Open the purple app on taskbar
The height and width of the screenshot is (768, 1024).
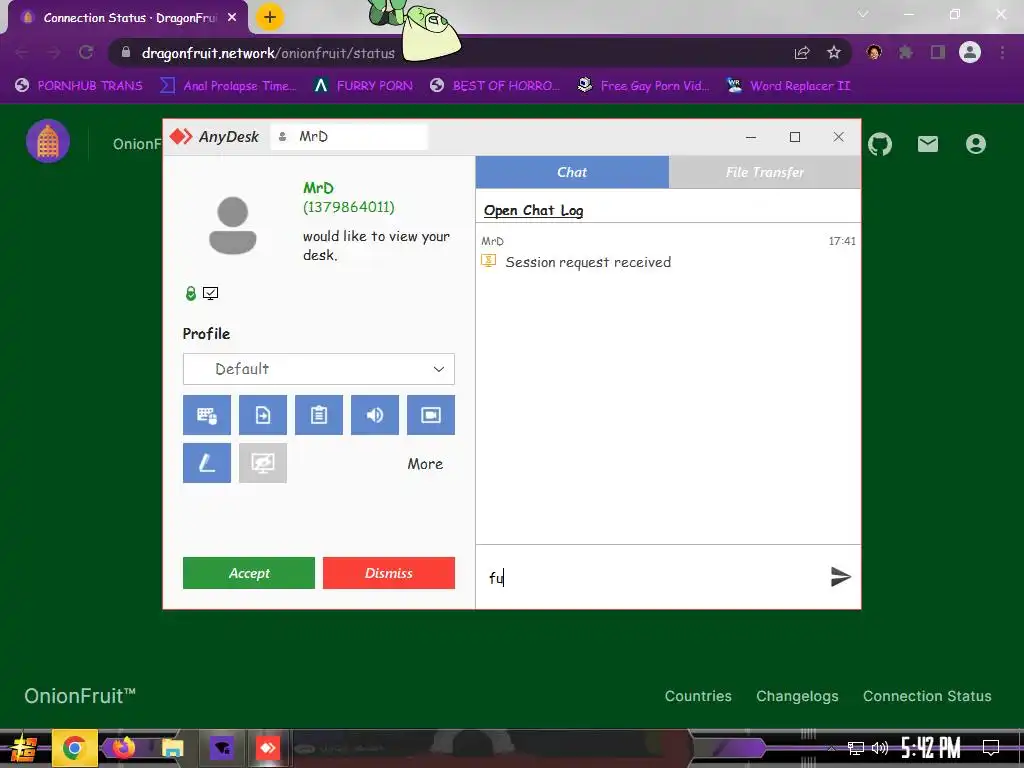click(x=221, y=748)
